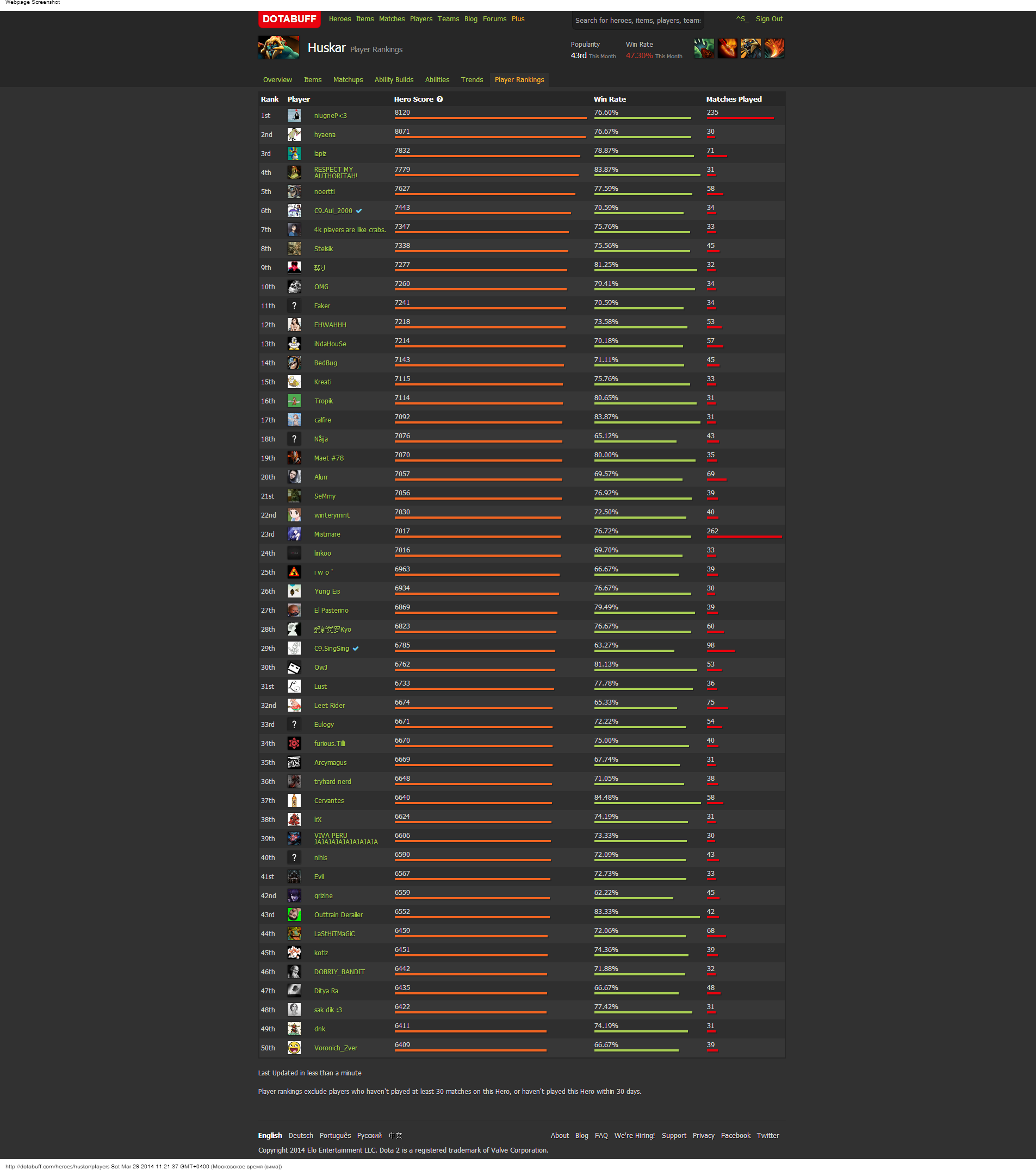The height and width of the screenshot is (1170, 1036).
Task: Select the Berserker's Blood ability icon
Action: point(751,48)
